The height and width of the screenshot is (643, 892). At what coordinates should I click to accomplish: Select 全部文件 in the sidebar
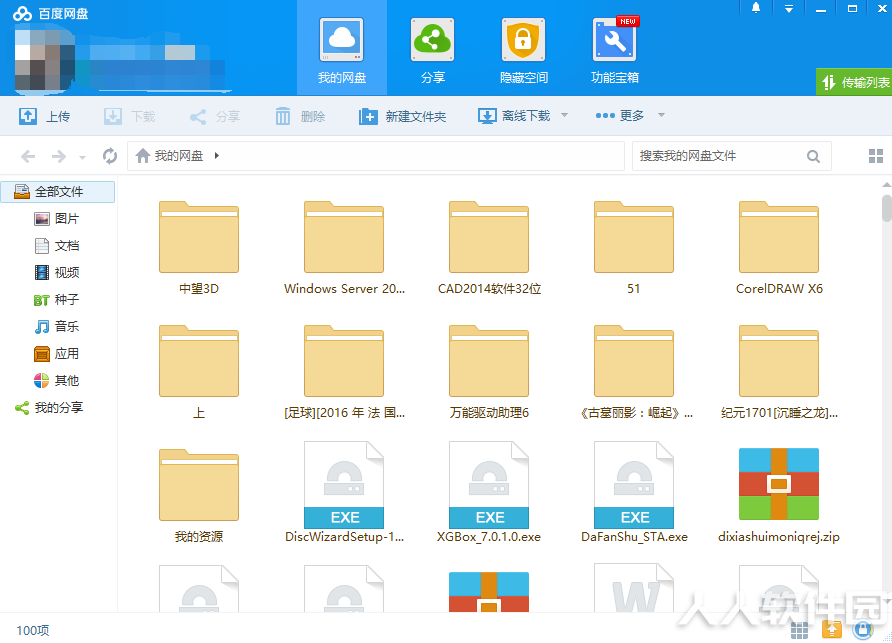pos(57,192)
